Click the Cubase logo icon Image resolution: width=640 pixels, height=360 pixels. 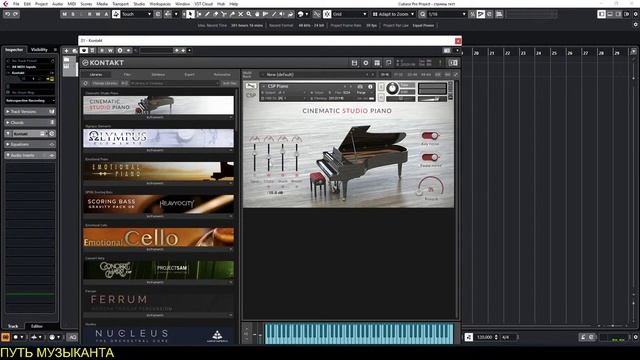pos(5,4)
